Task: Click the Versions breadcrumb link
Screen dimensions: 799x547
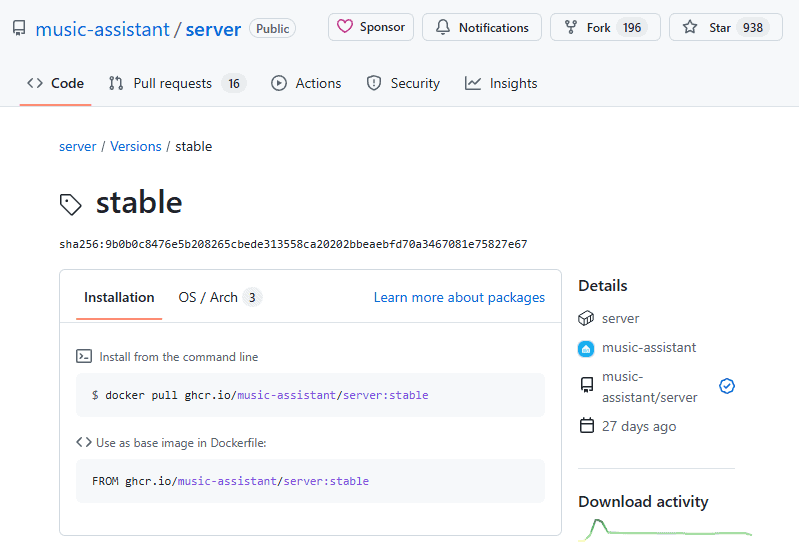Action: (x=136, y=146)
